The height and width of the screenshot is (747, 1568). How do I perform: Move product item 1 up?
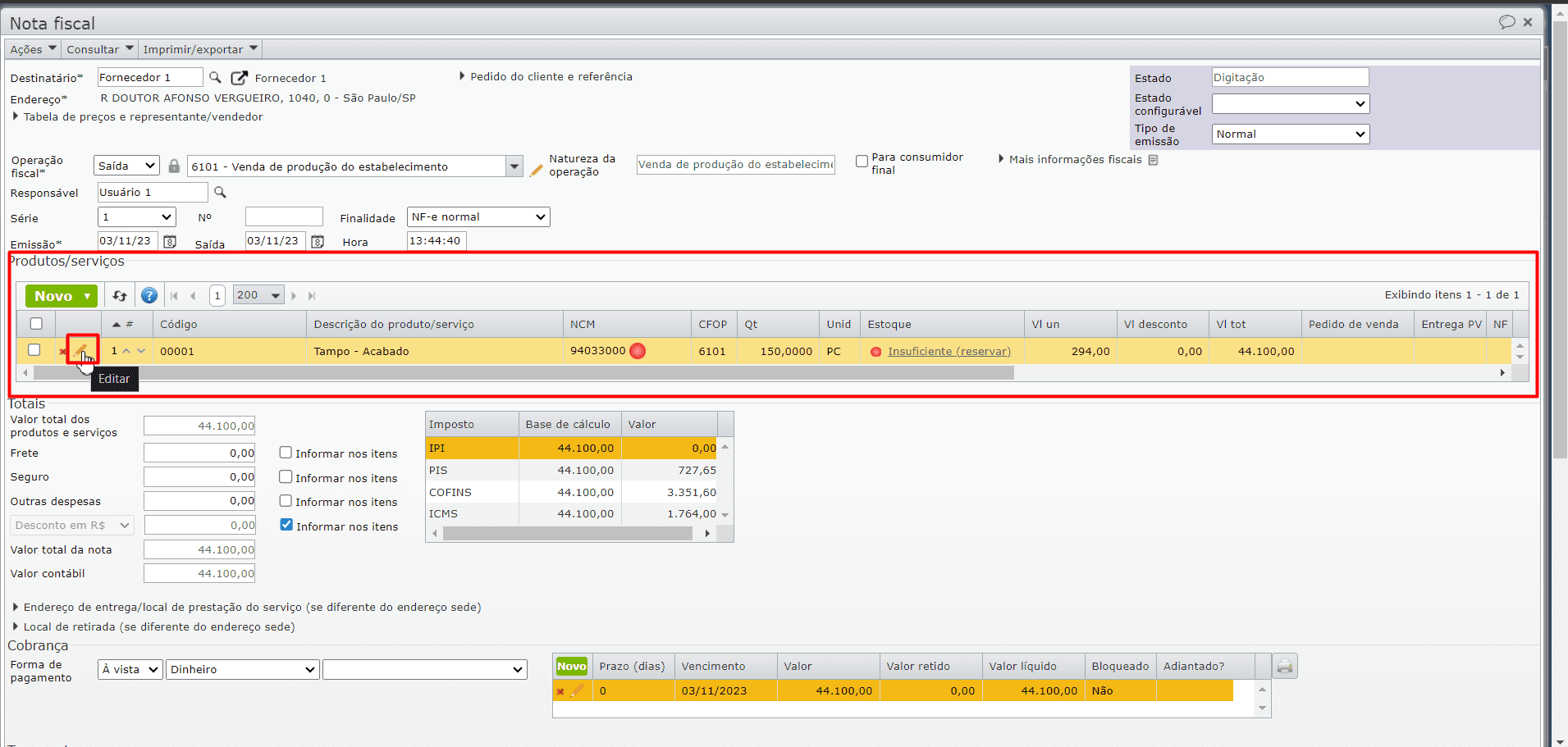(126, 351)
